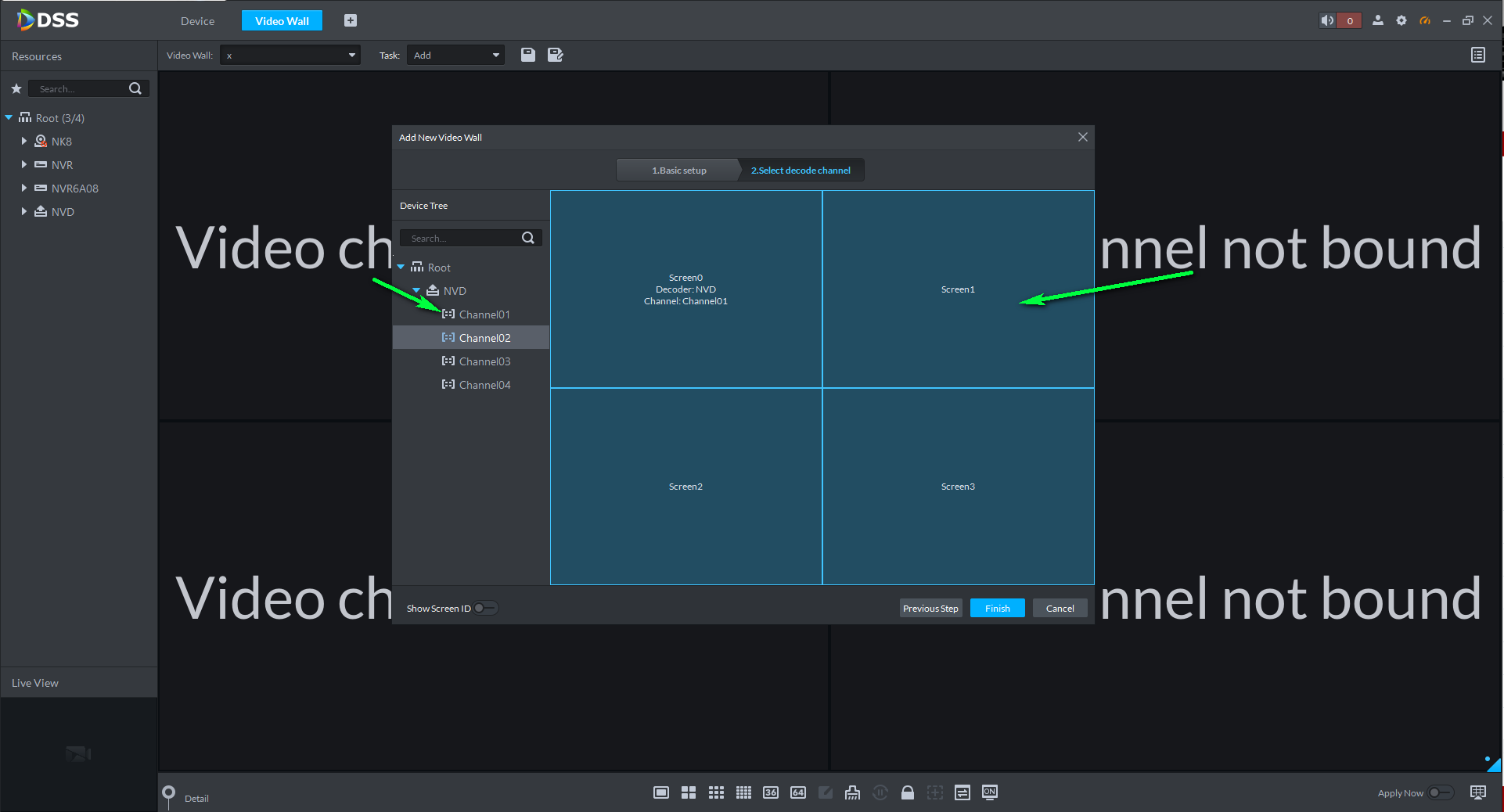Screen dimensions: 1504x812
Task: Click the Finish button
Action: [x=997, y=608]
